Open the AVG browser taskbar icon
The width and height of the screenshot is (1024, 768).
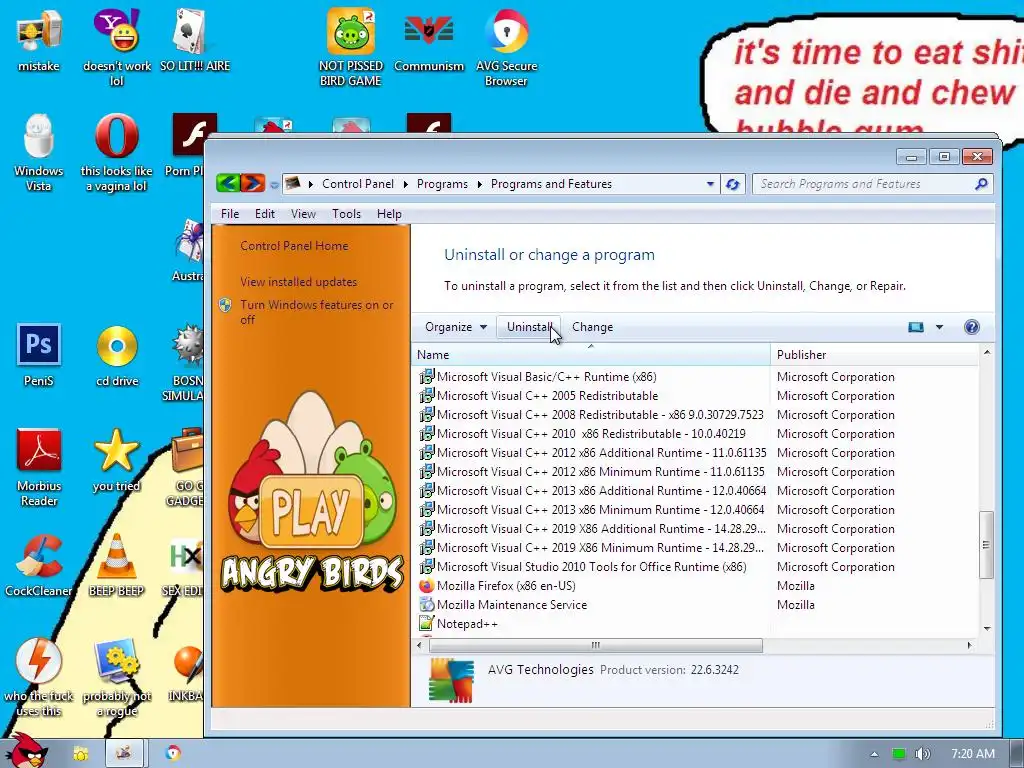tap(173, 753)
